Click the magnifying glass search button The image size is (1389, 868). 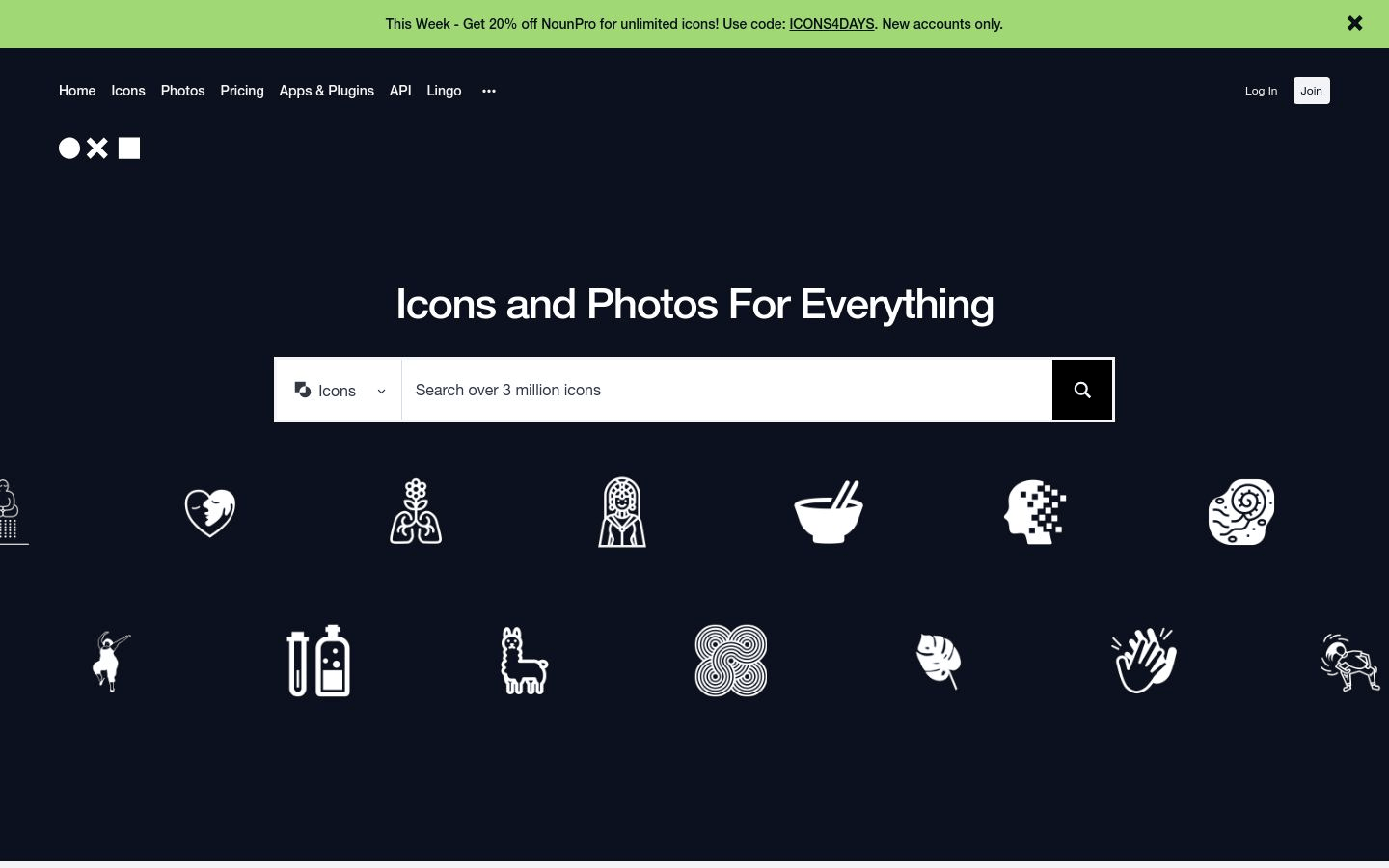[x=1082, y=390]
